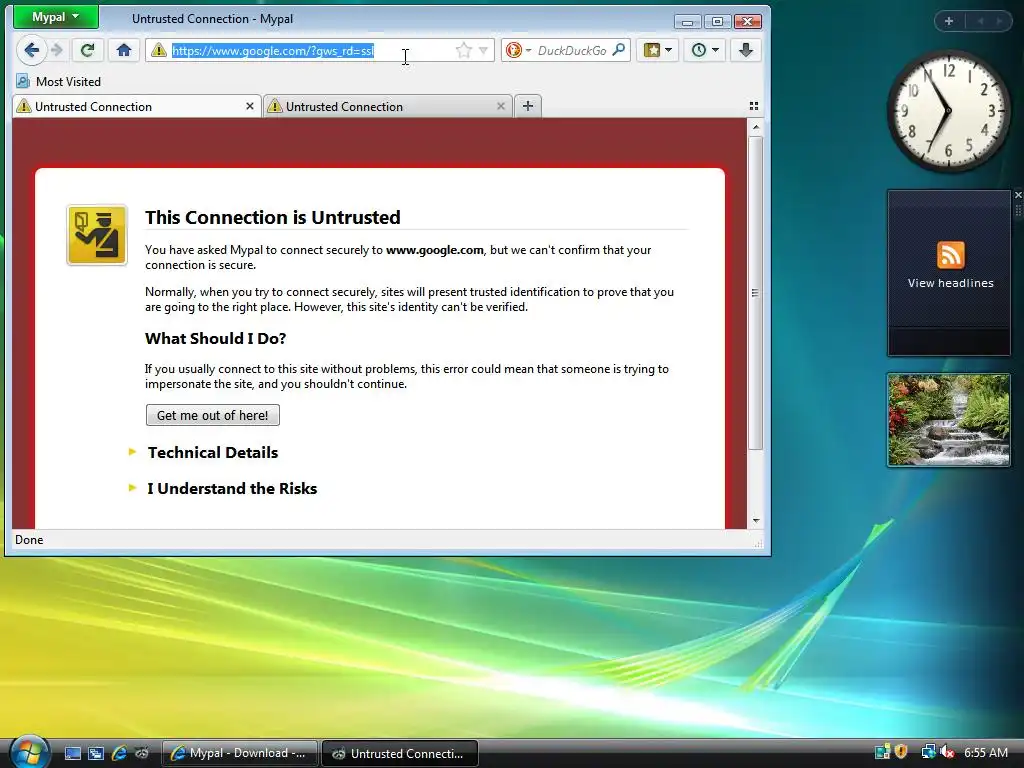Launch Internet Explorer from quick launch
The image size is (1024, 768).
tap(119, 753)
